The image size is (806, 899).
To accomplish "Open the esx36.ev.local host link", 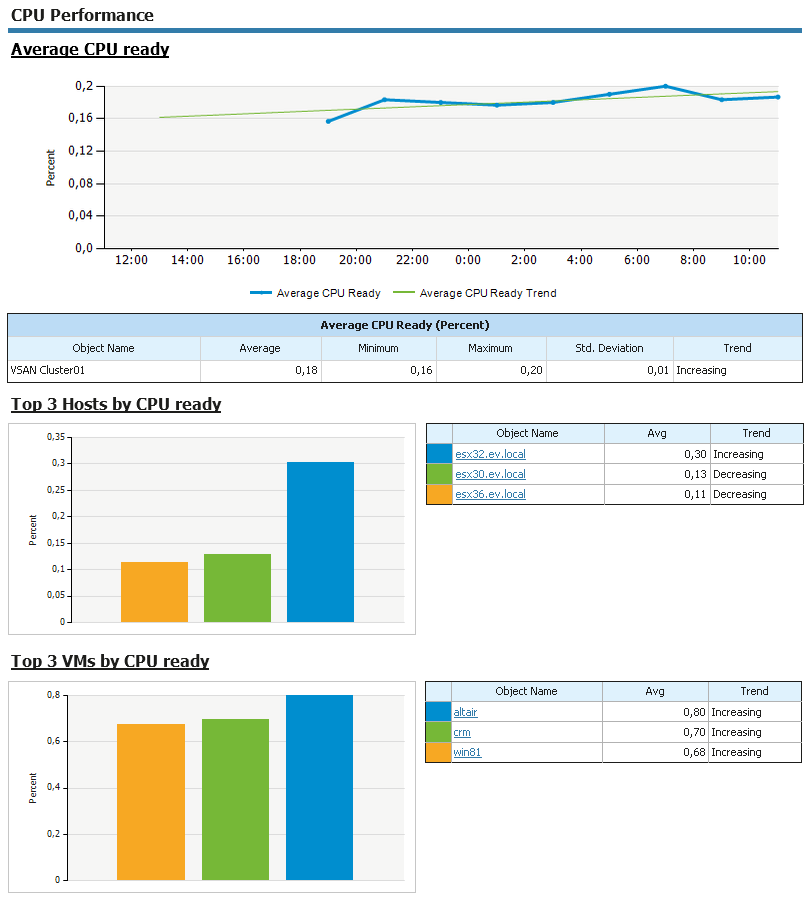I will point(490,494).
